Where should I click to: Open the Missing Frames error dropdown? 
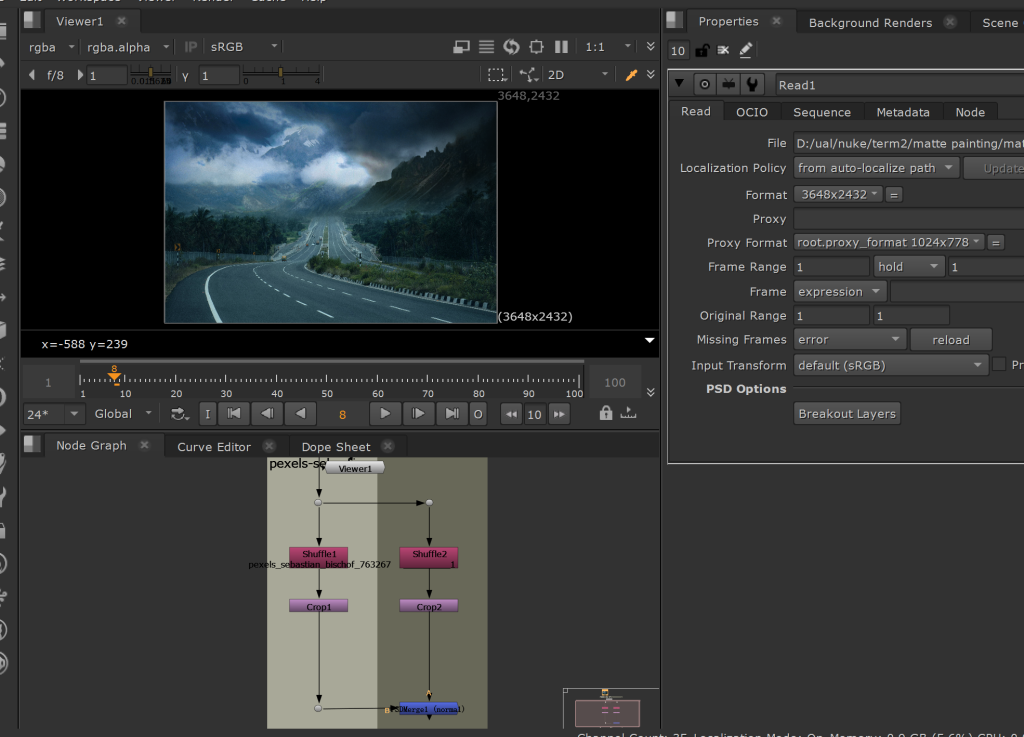click(x=849, y=340)
